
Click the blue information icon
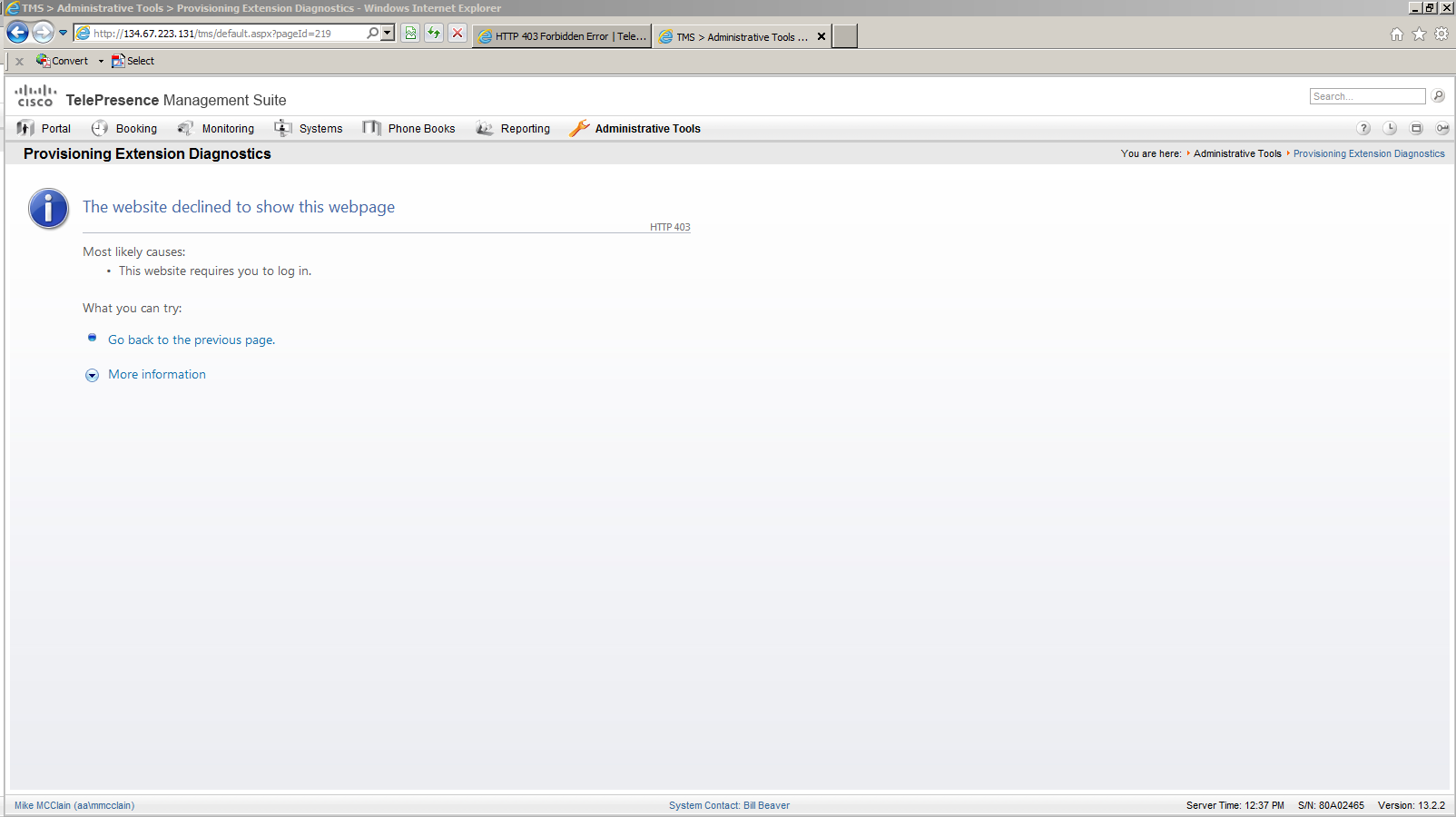[x=49, y=209]
